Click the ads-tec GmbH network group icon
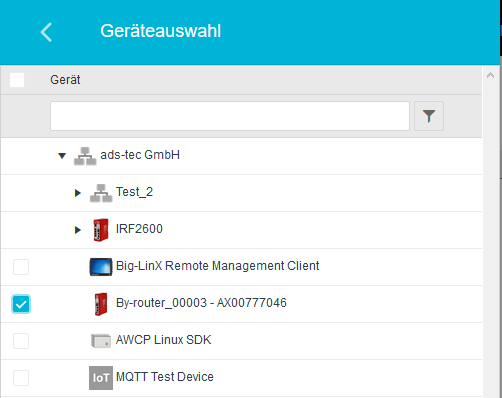Screen dimensions: 502x398 (x=85, y=156)
